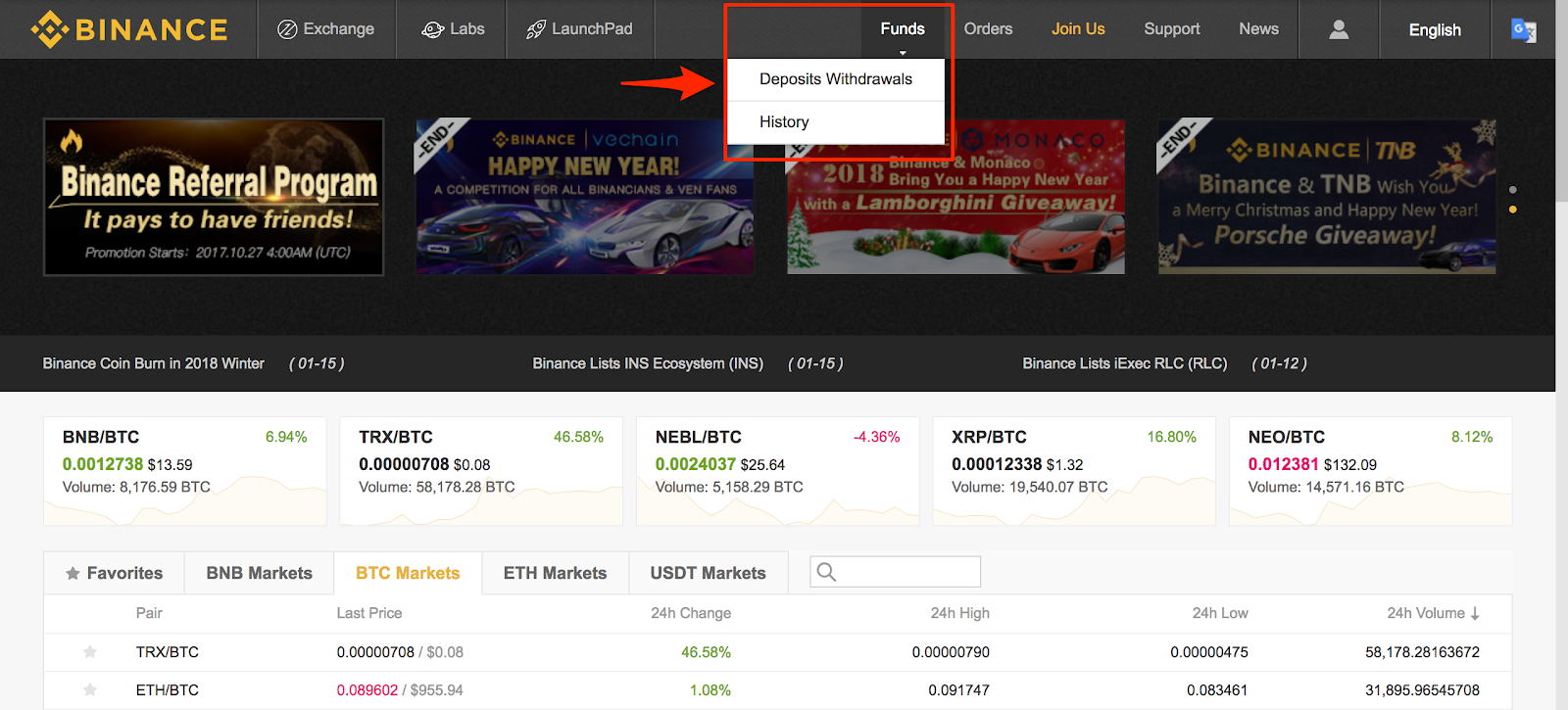Sort table by 24h Change column
Viewport: 1568px width, 710px height.
tap(691, 613)
